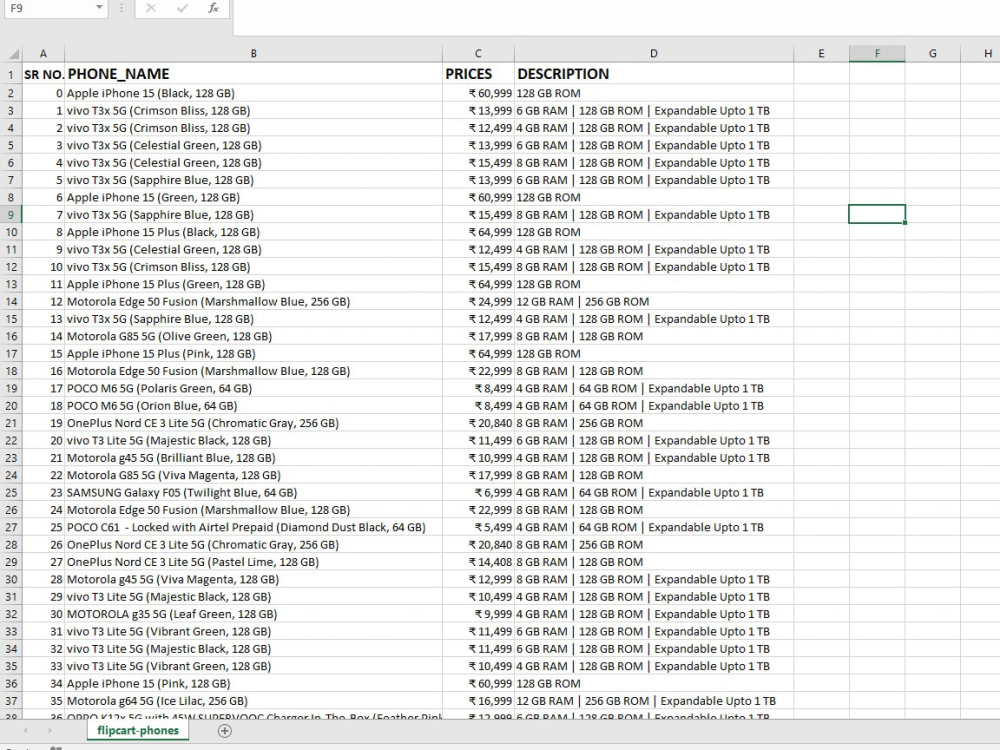Click the Insert Function fx icon
The width and height of the screenshot is (1000, 750).
point(214,8)
